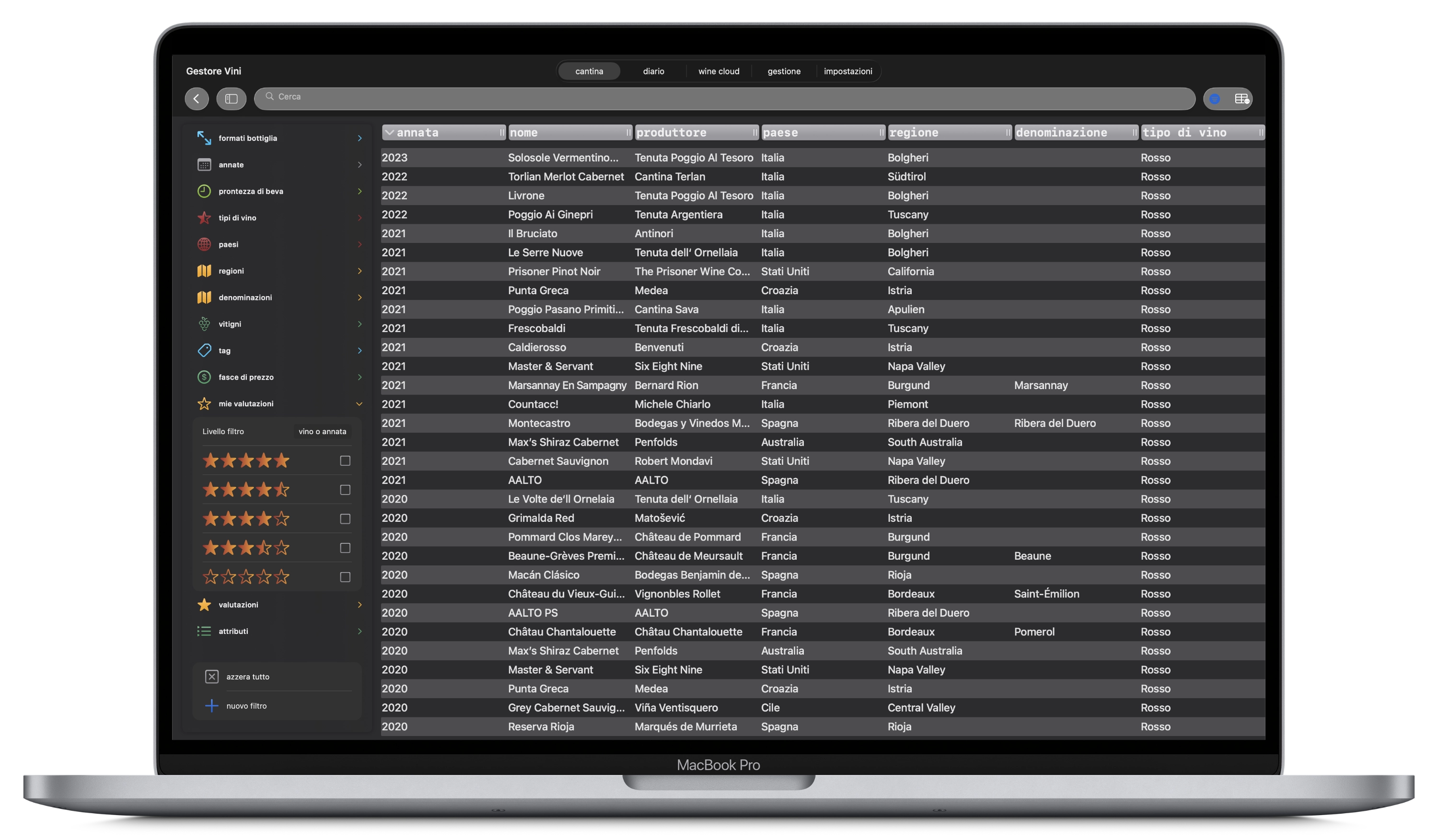This screenshot has height=840, width=1438.
Task: Click the regioni map icon
Action: [x=204, y=271]
